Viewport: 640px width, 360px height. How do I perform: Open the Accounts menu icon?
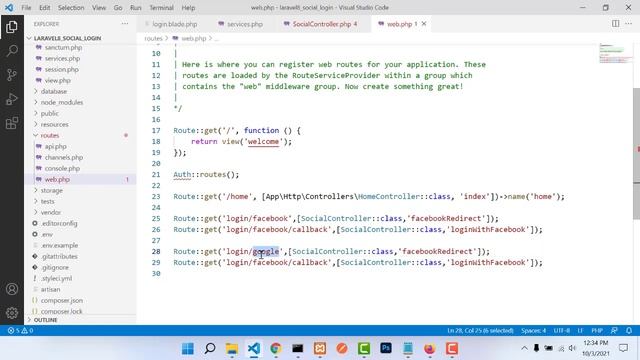pyautogui.click(x=12, y=289)
